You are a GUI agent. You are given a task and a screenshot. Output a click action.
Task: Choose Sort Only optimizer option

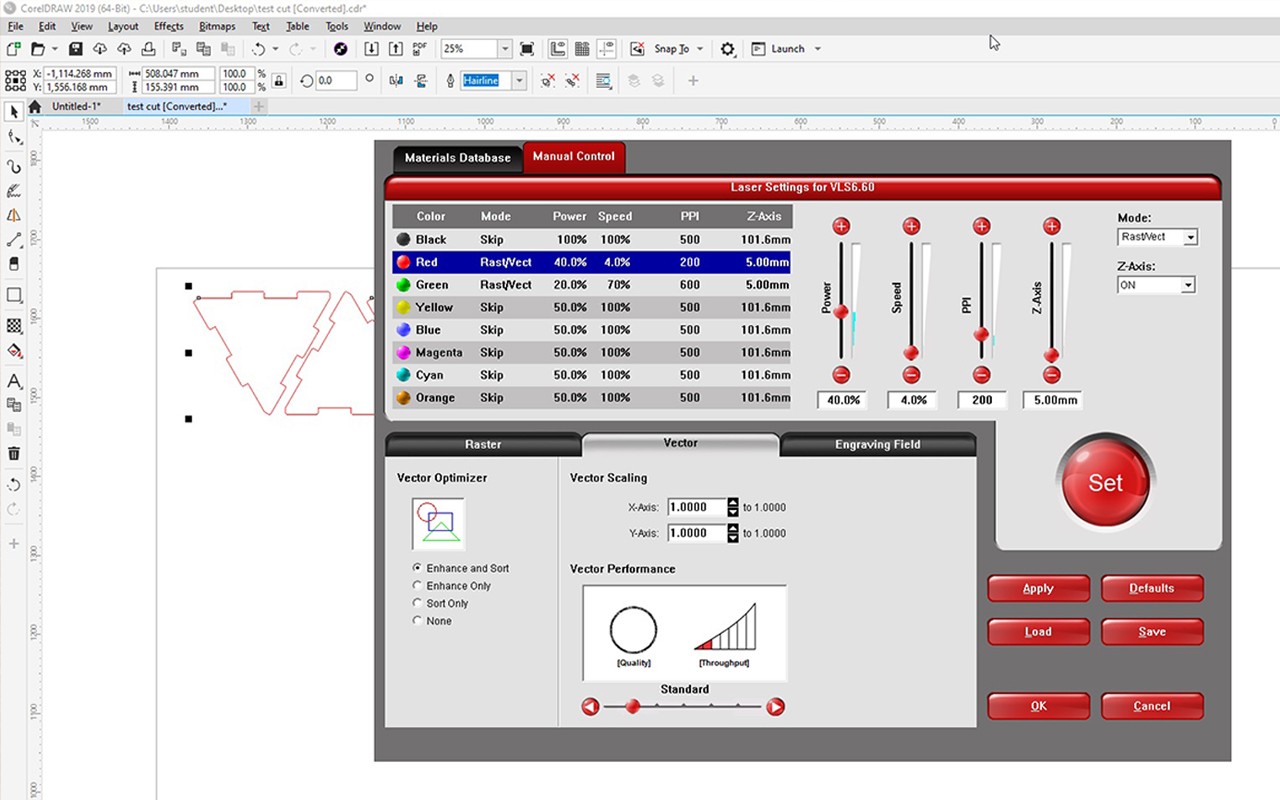click(440, 604)
